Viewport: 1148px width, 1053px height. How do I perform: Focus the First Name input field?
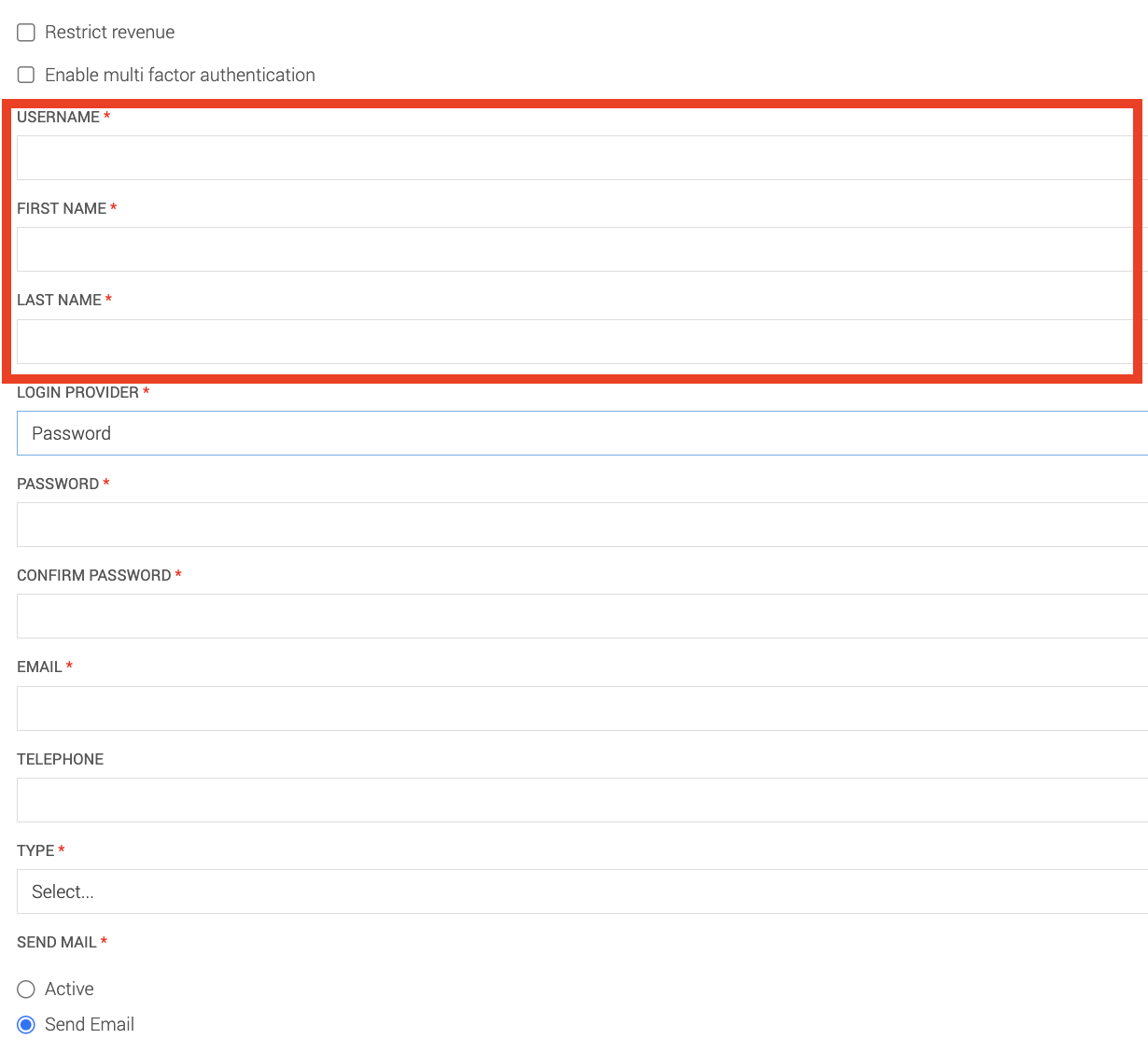pyautogui.click(x=582, y=249)
